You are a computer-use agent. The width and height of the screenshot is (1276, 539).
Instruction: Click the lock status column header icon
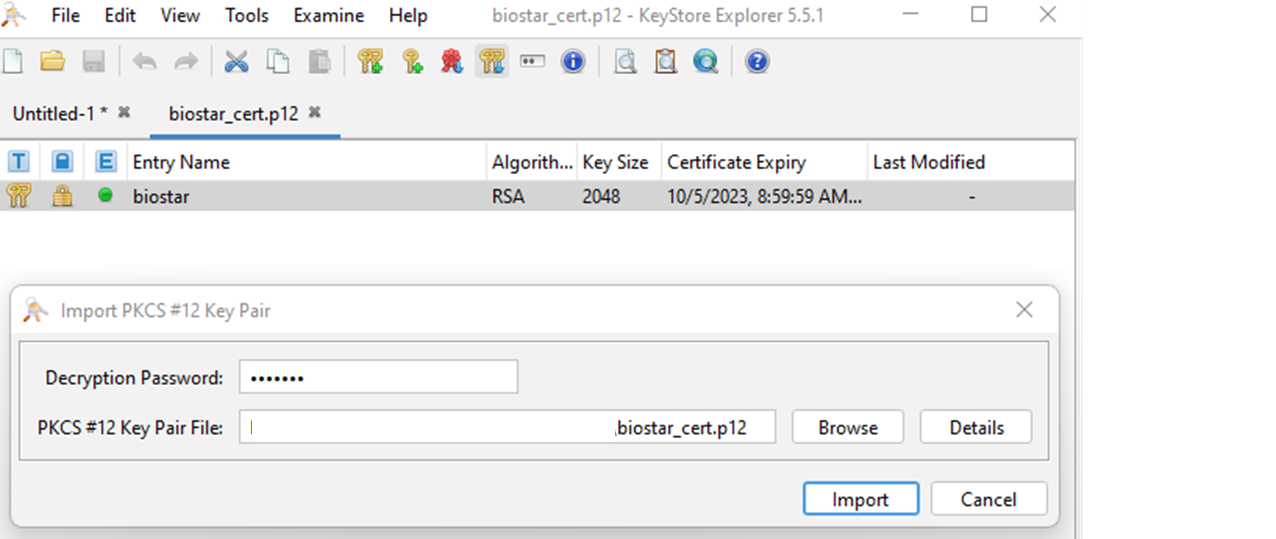62,161
